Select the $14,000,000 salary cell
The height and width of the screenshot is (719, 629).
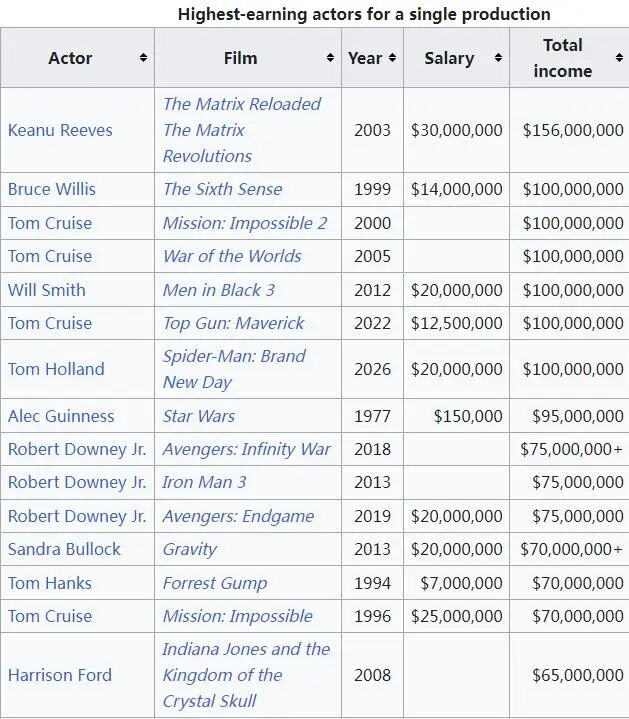457,189
